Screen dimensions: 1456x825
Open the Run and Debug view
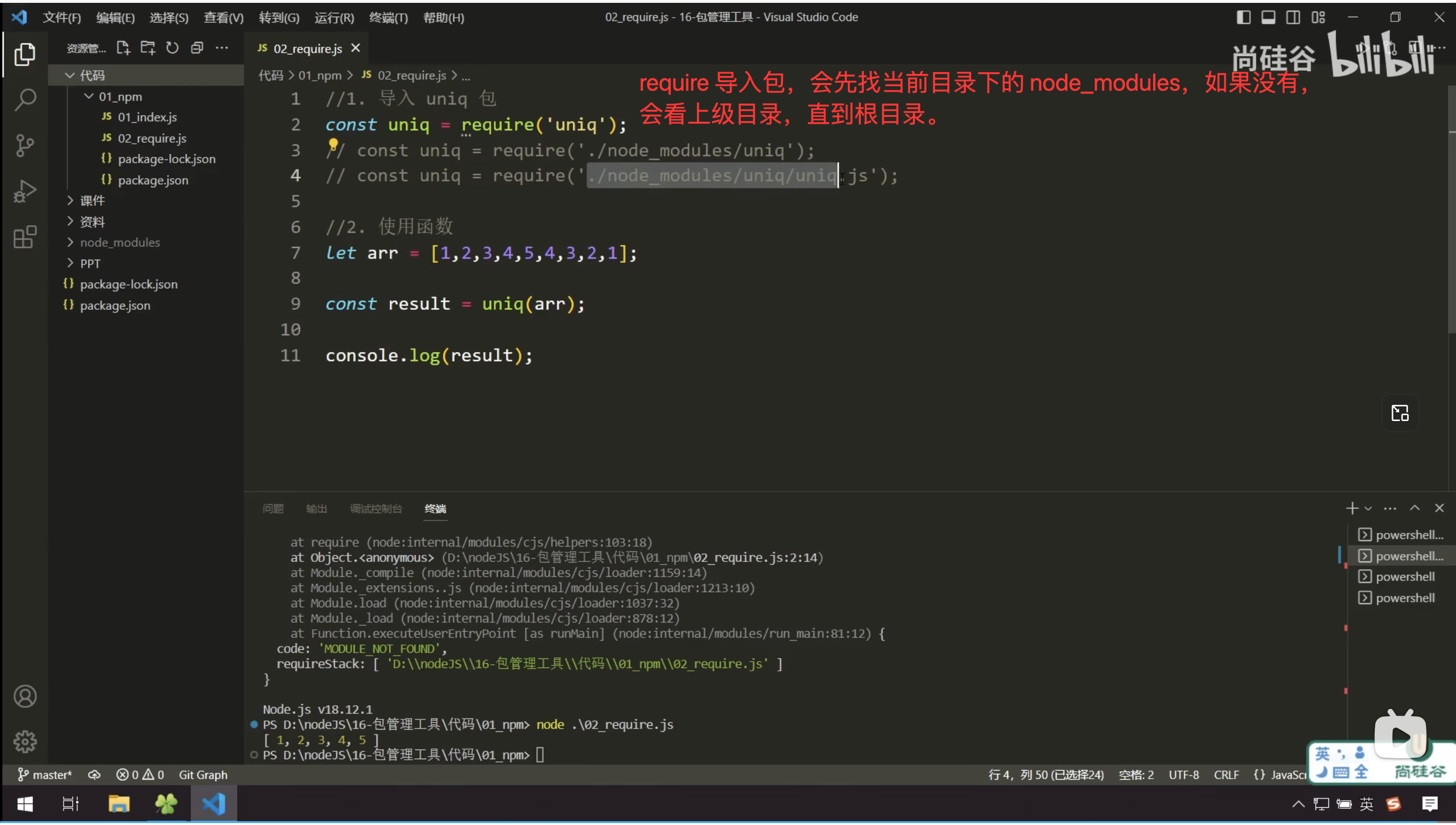pyautogui.click(x=25, y=191)
